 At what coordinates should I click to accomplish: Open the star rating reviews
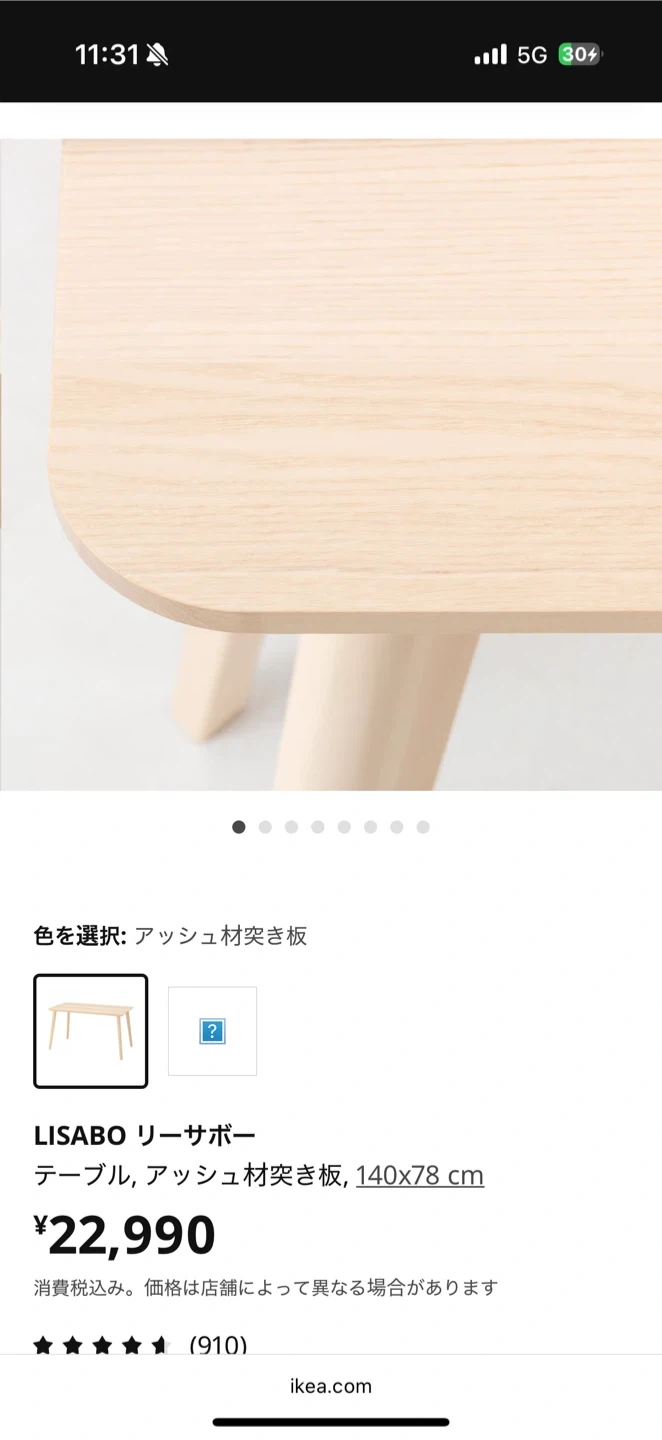102,1345
